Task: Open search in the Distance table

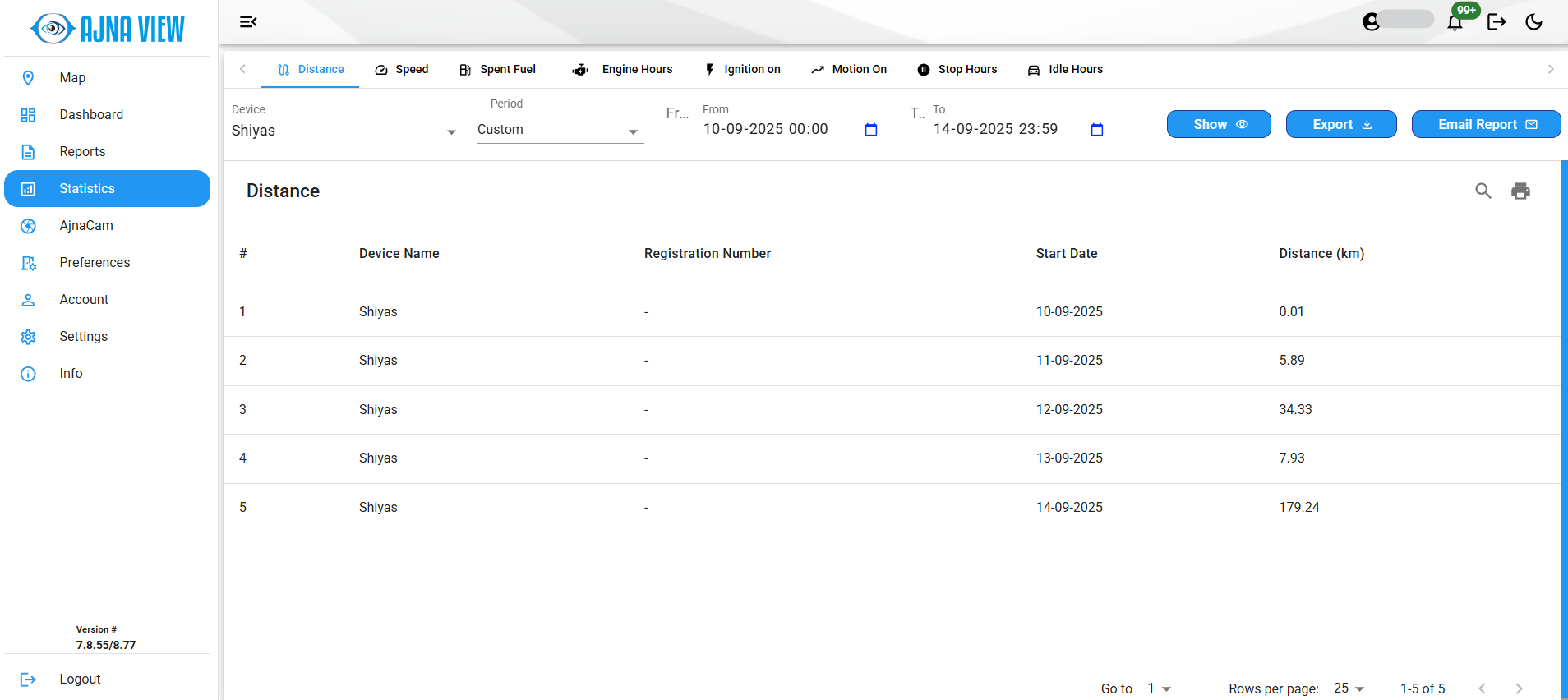Action: click(1483, 191)
